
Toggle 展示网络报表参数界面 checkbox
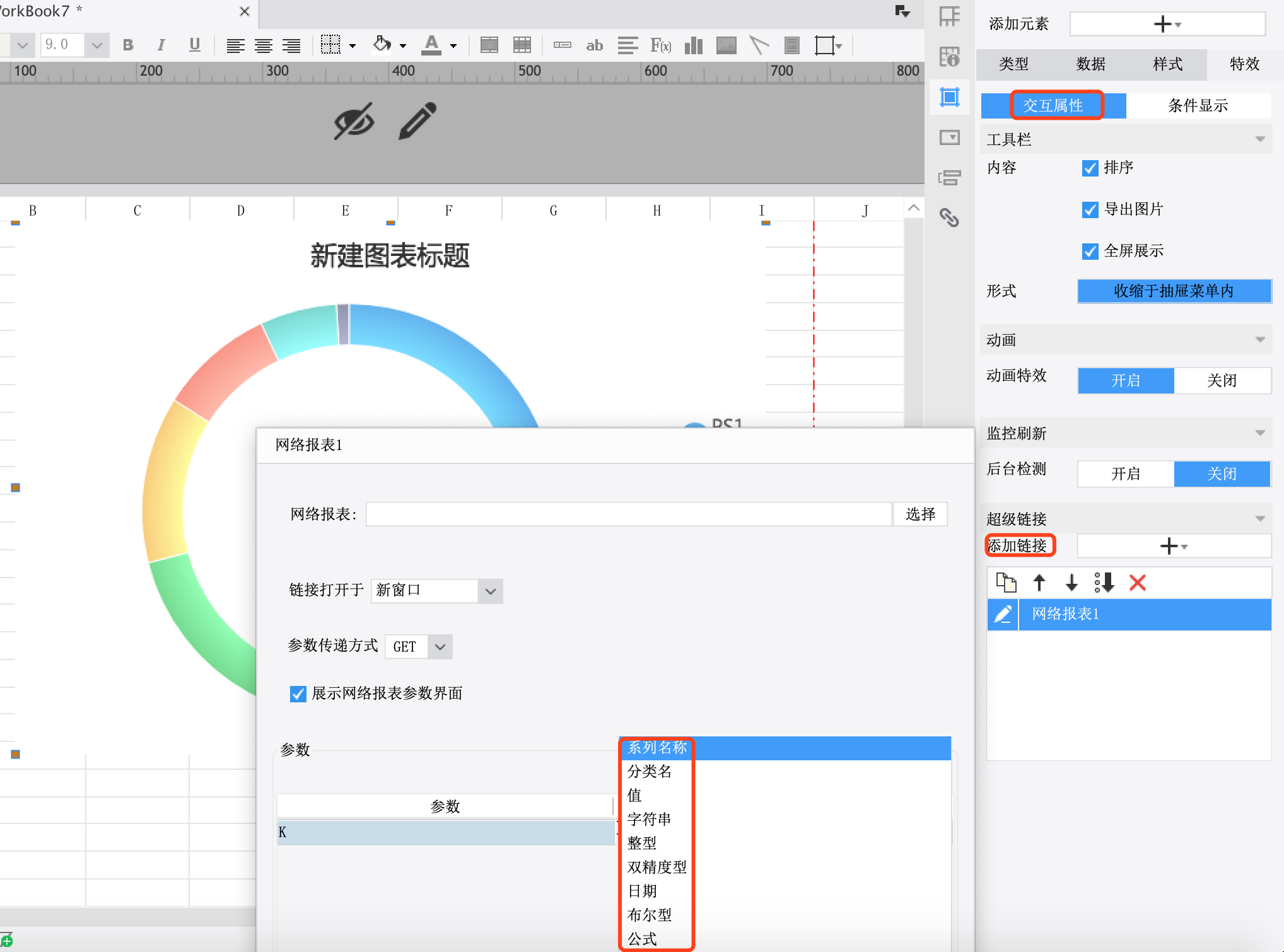[x=298, y=694]
